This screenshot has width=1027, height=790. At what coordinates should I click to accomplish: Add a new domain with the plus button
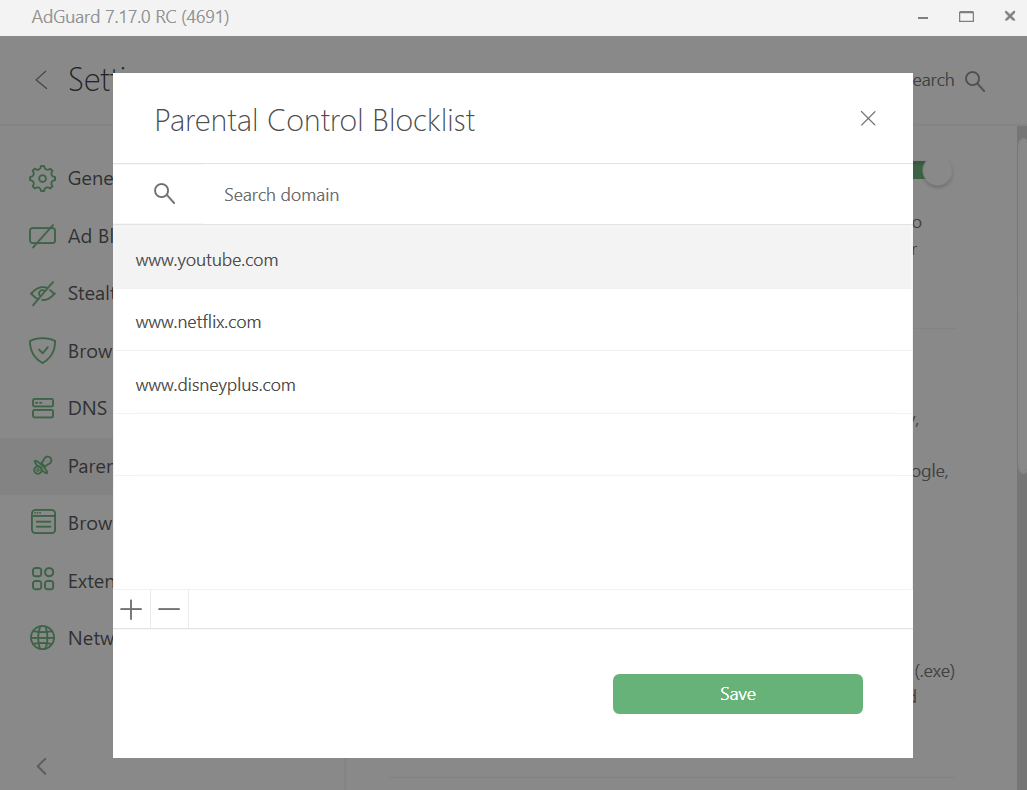tap(130, 609)
